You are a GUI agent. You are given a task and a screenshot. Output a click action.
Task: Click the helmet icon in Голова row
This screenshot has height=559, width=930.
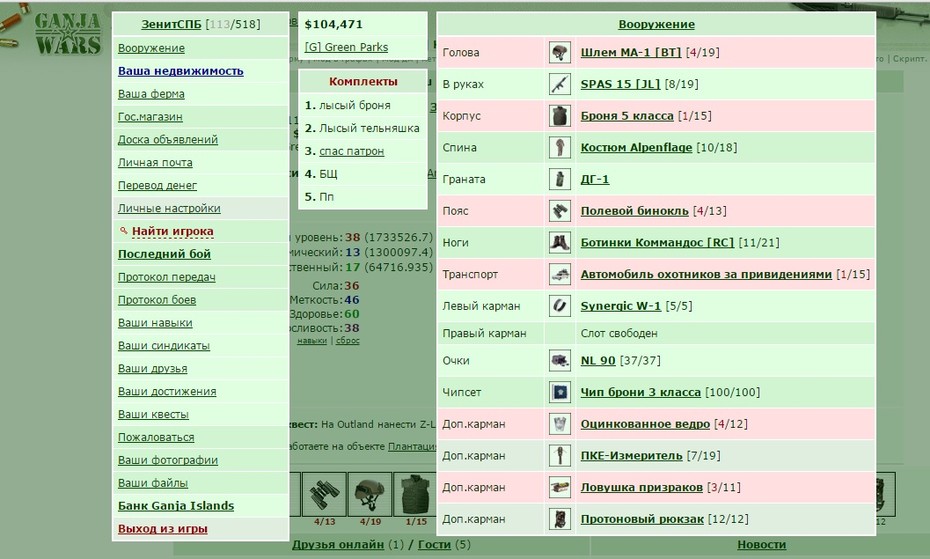click(x=559, y=52)
